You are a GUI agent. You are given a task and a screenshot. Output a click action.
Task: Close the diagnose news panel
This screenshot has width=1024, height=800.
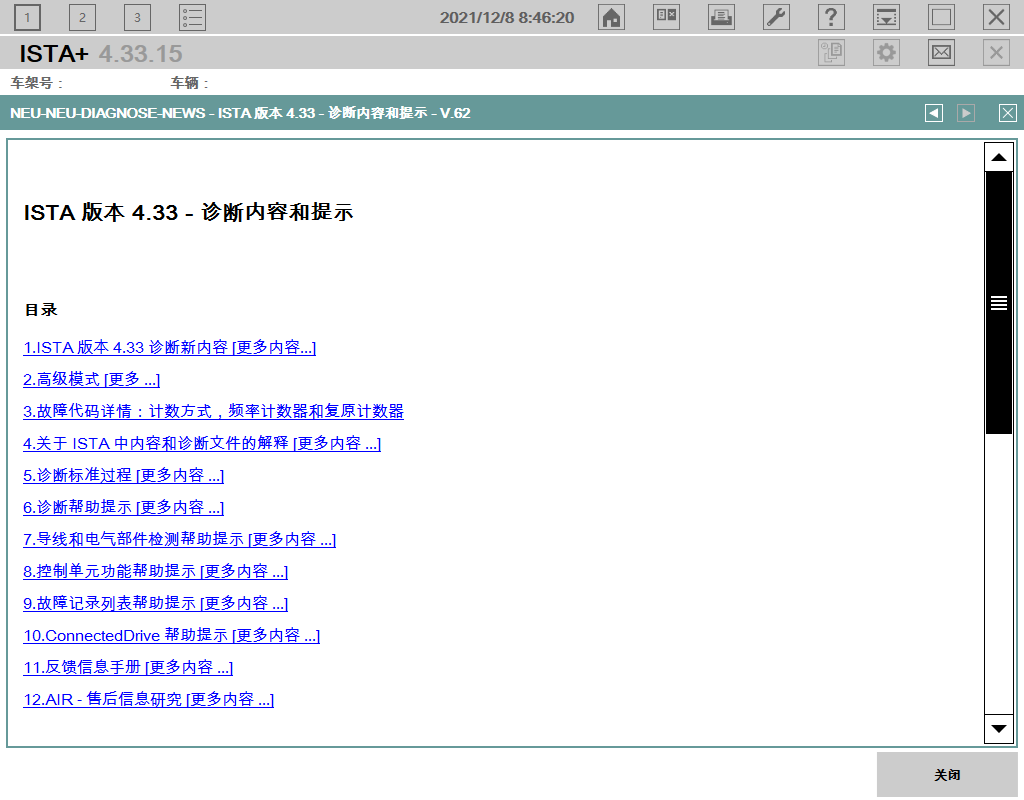[x=1008, y=113]
